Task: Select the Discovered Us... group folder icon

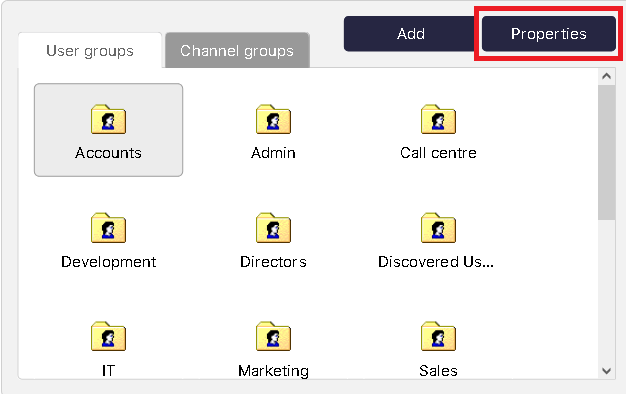Action: coord(438,228)
